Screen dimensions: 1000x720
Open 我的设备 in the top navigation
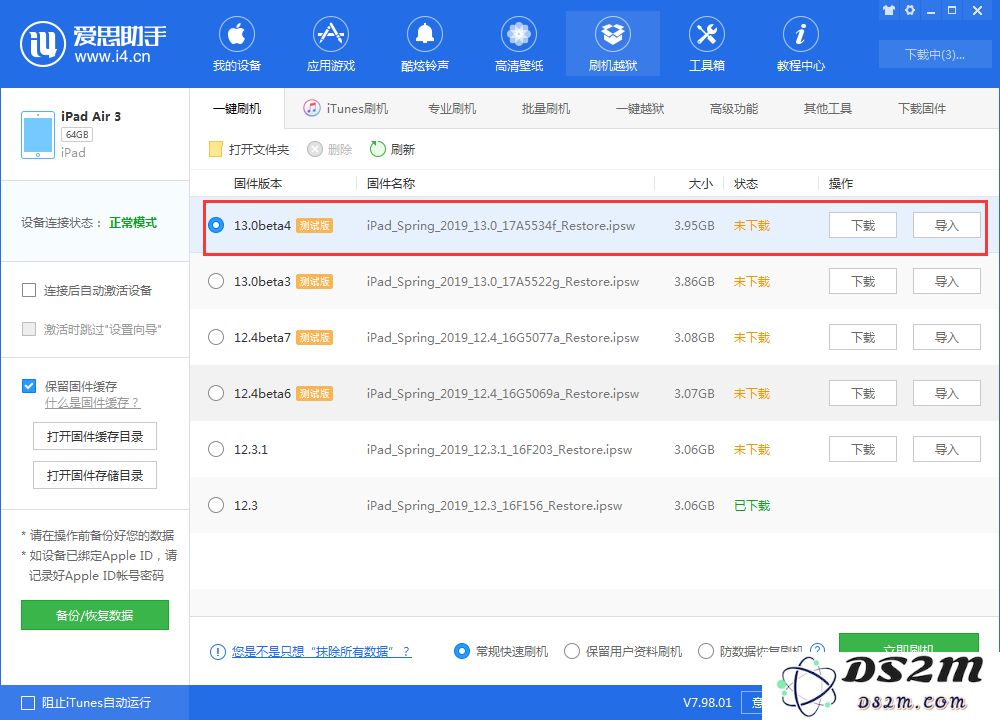pos(237,45)
